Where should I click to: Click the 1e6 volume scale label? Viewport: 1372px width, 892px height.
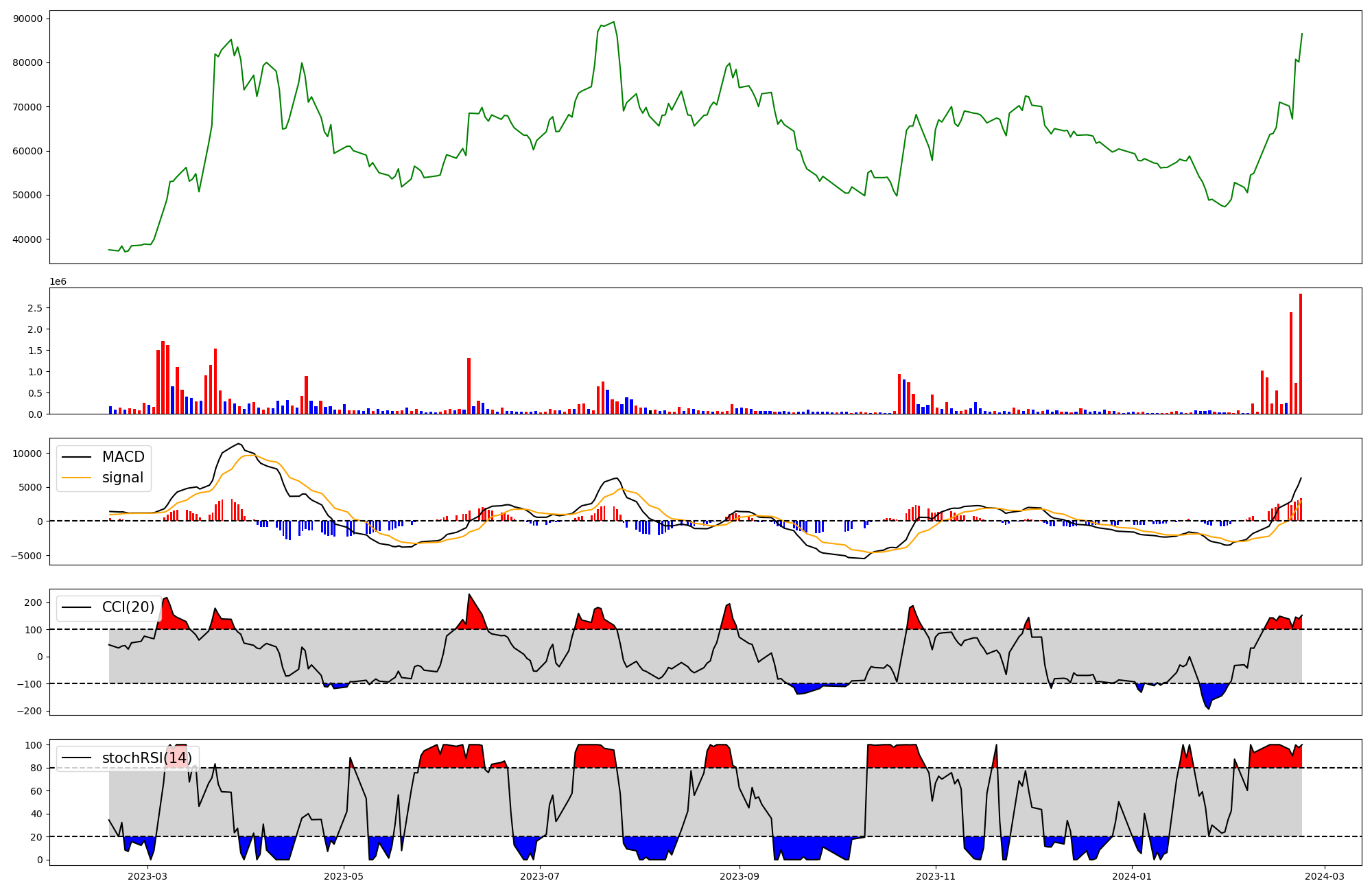pyautogui.click(x=58, y=281)
